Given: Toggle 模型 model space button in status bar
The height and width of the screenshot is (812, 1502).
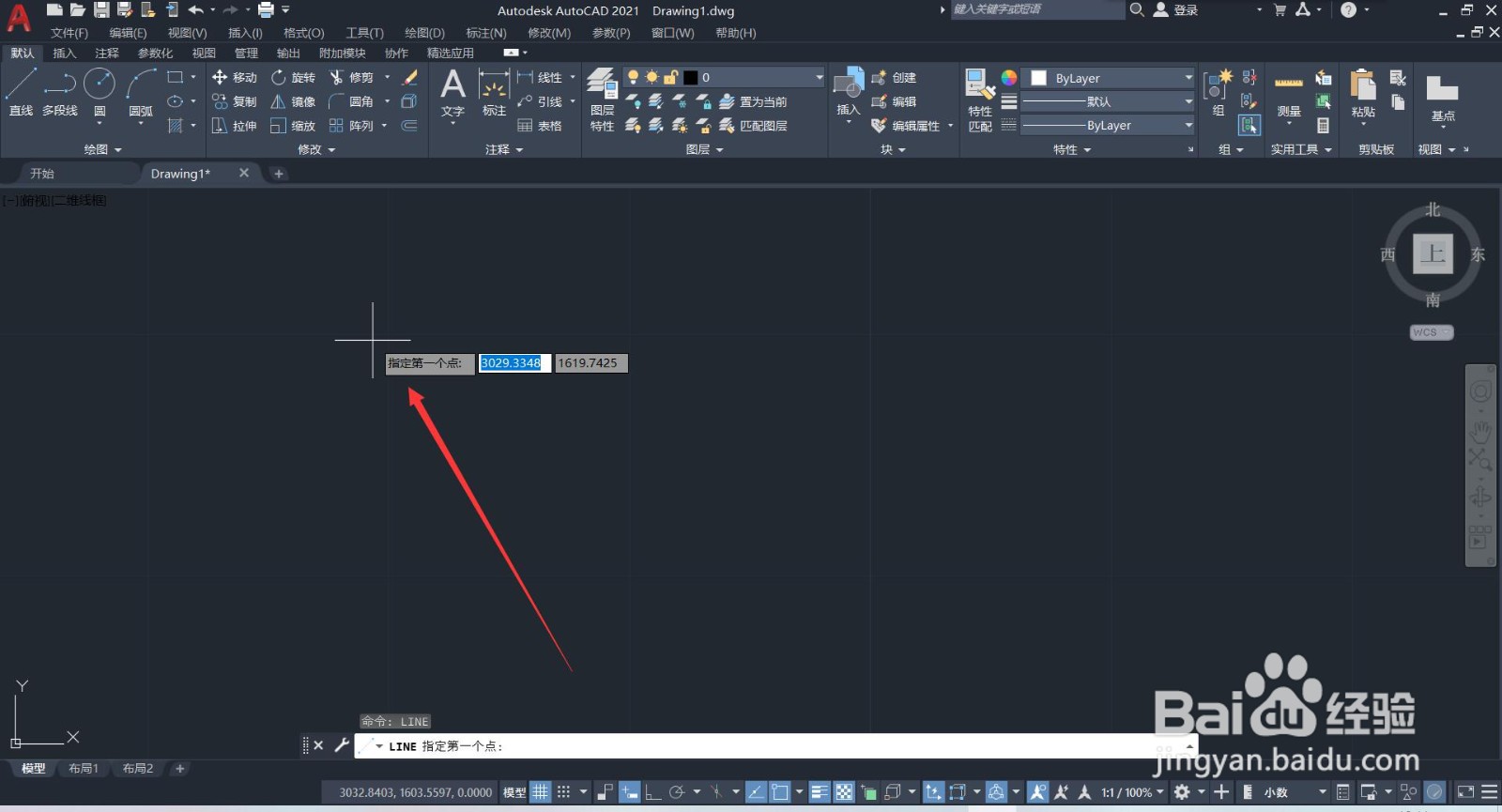Looking at the screenshot, I should pyautogui.click(x=514, y=792).
